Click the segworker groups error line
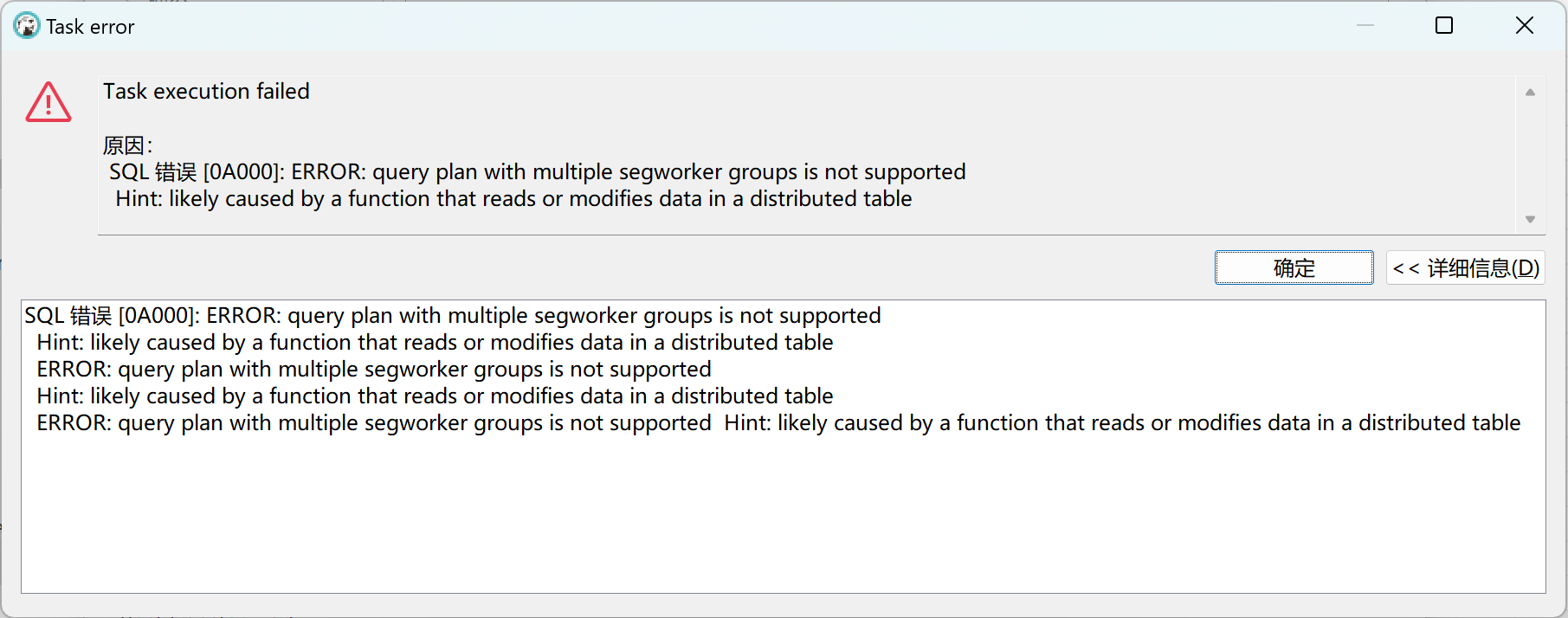Image resolution: width=1568 pixels, height=618 pixels. (454, 315)
